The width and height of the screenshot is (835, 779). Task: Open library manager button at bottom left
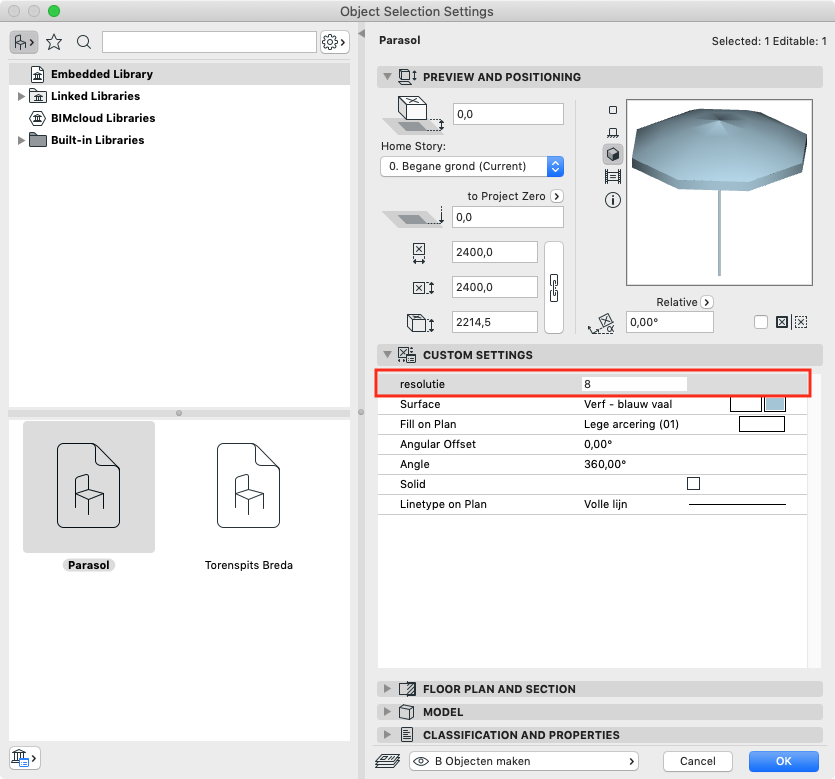[24, 758]
